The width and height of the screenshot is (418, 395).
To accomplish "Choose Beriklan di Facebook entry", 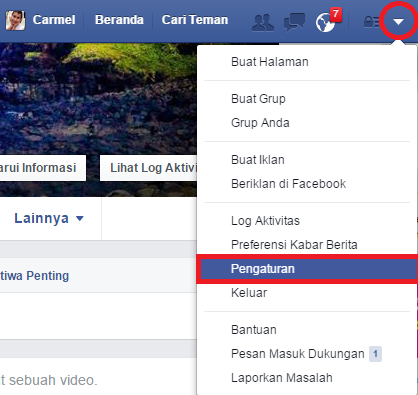I will [288, 184].
